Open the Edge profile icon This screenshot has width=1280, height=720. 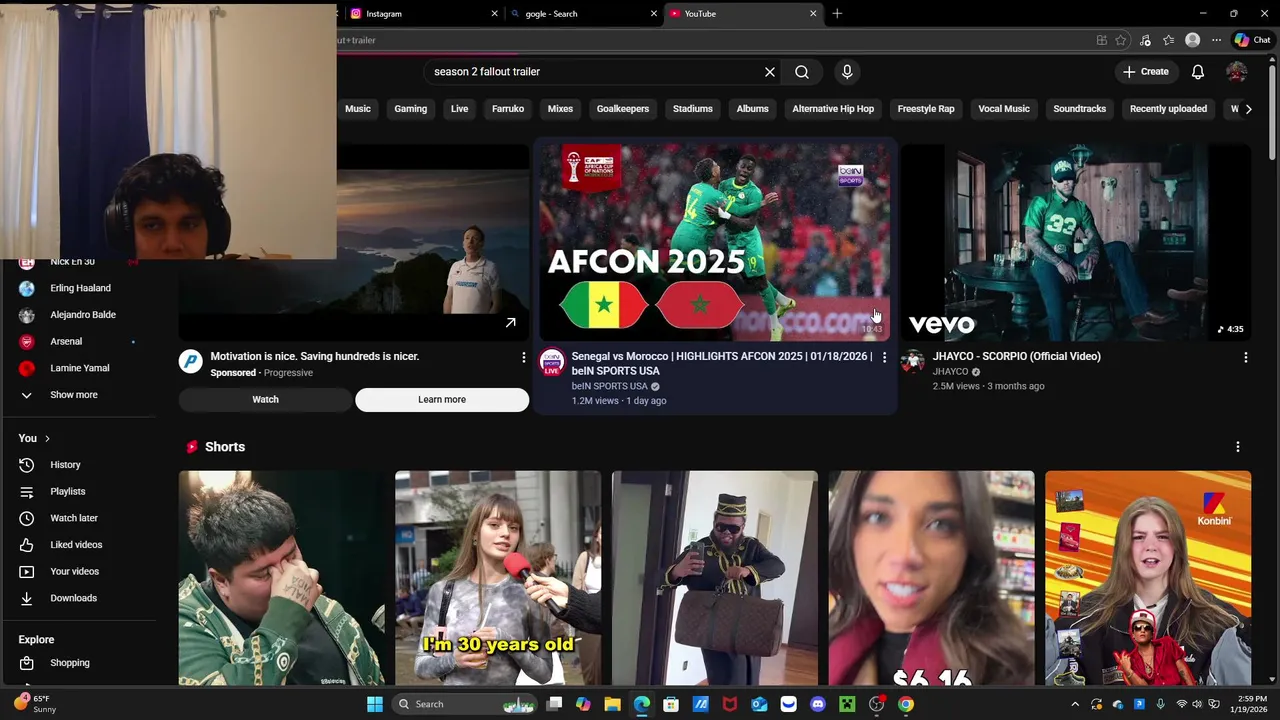coord(1192,40)
